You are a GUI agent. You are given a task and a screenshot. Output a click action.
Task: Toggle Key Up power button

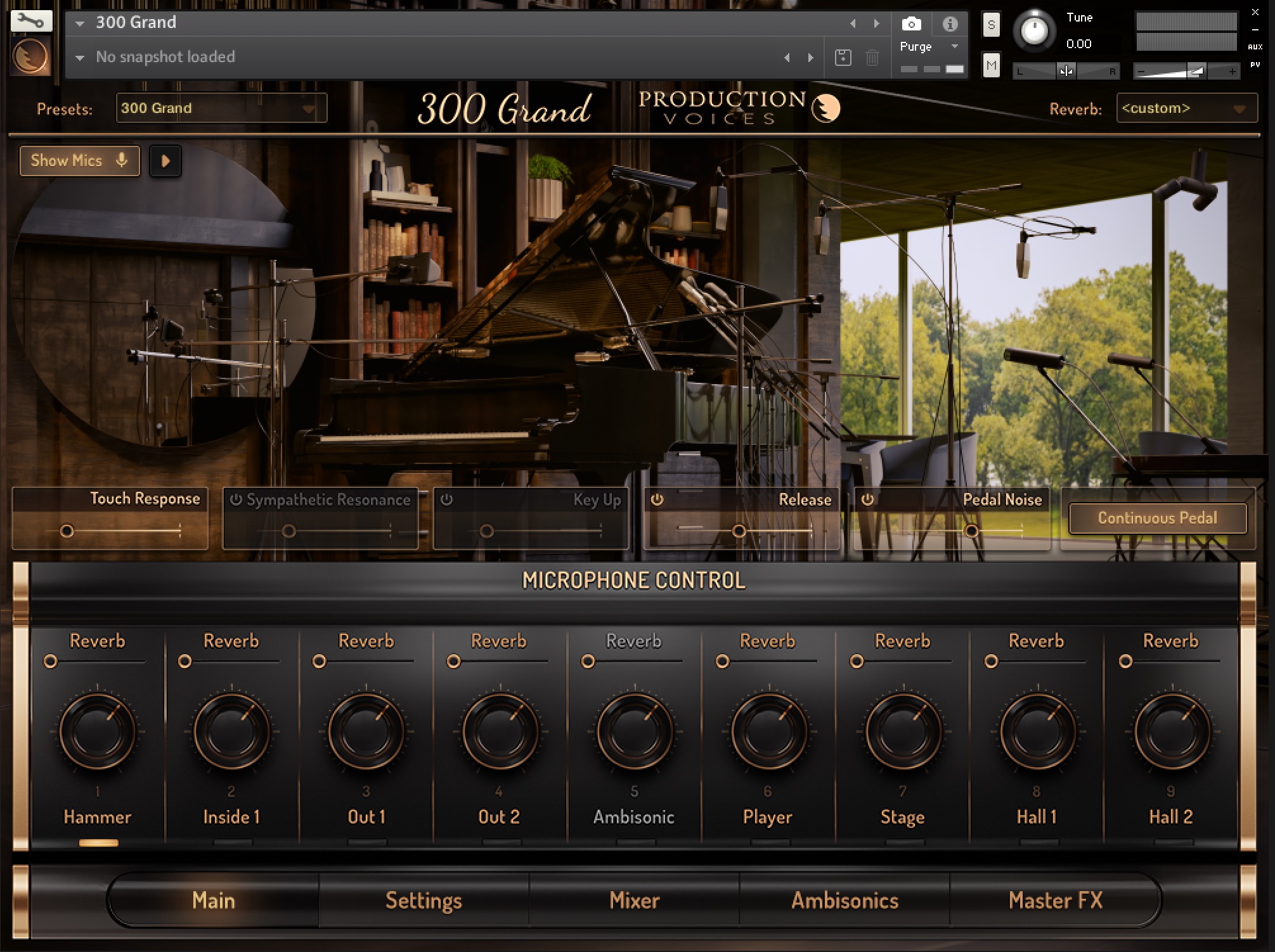click(446, 499)
